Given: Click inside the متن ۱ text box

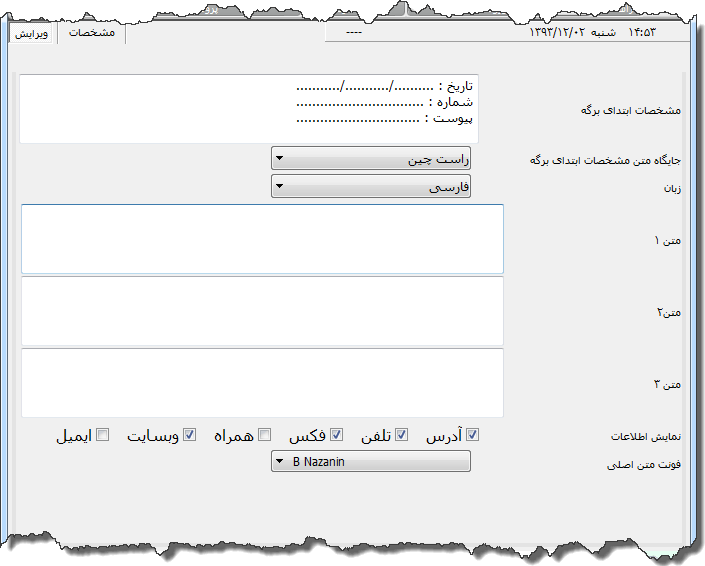Looking at the screenshot, I should [x=262, y=239].
